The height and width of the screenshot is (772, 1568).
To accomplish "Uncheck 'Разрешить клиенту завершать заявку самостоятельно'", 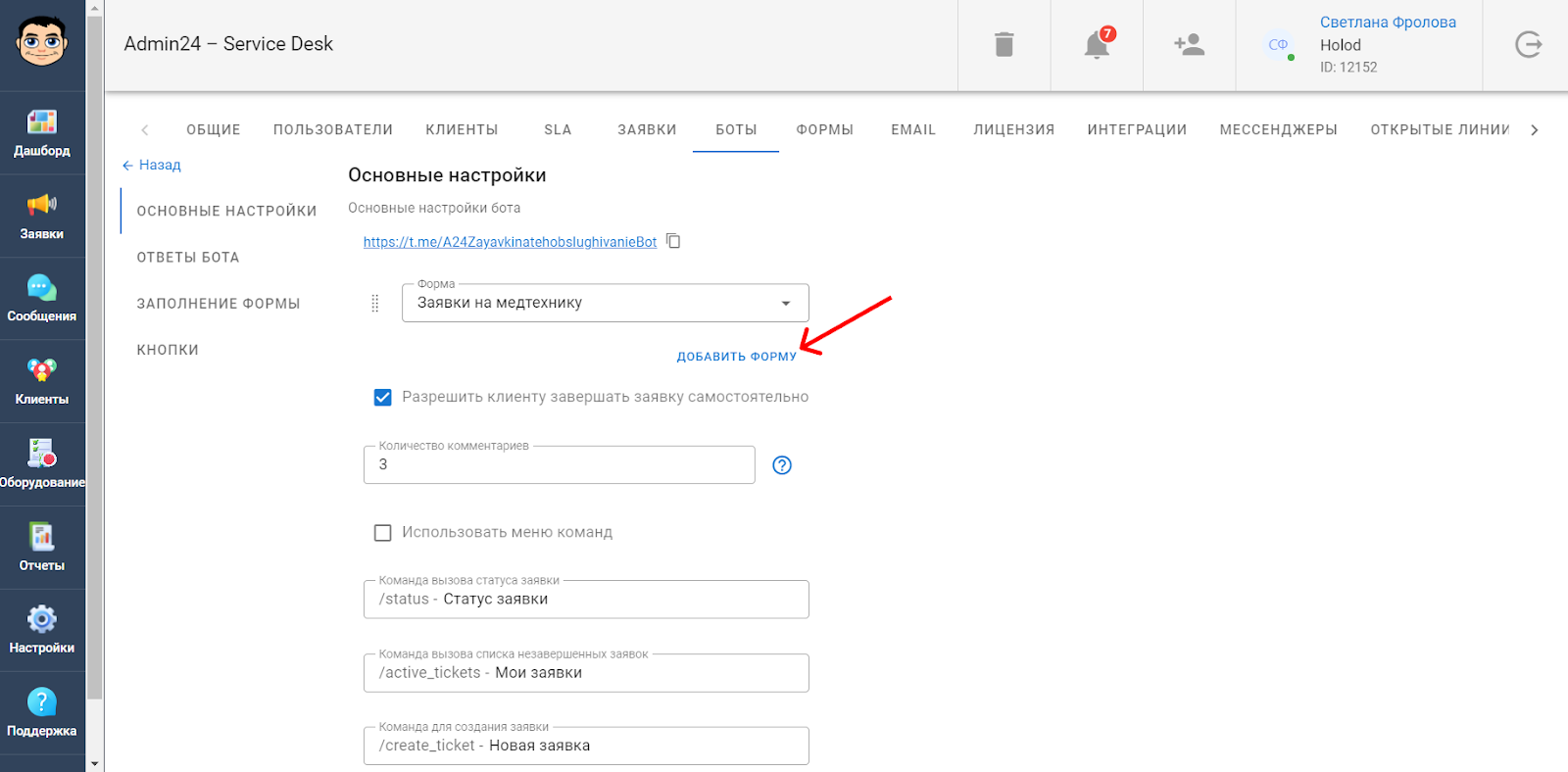I will [x=383, y=398].
